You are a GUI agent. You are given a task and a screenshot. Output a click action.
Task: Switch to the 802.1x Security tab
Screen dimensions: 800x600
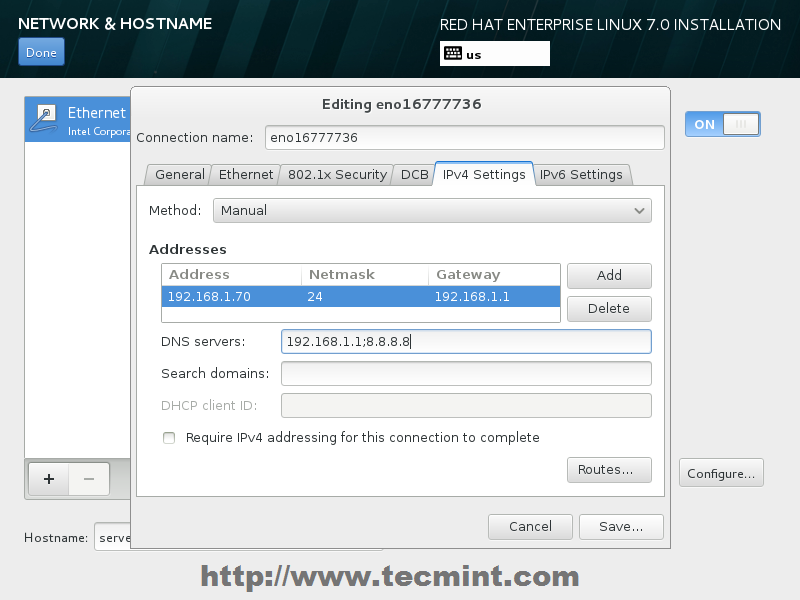(x=337, y=174)
